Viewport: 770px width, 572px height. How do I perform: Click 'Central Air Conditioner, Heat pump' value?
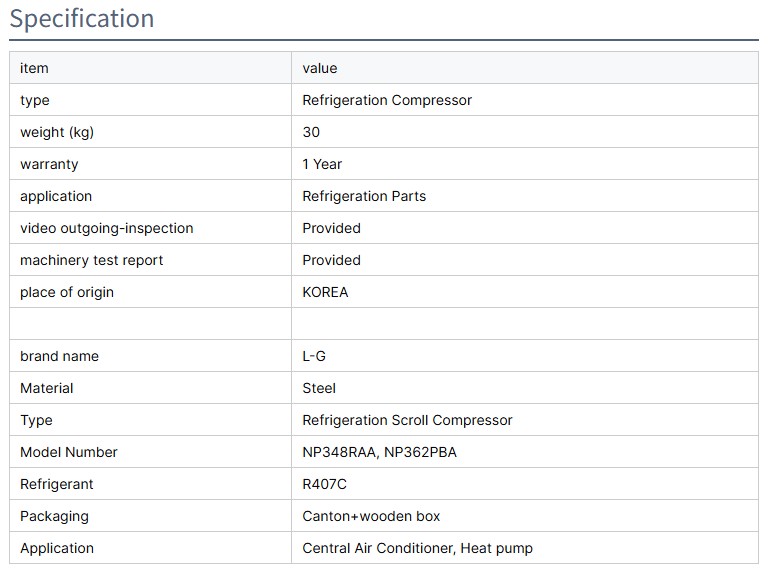pos(417,548)
